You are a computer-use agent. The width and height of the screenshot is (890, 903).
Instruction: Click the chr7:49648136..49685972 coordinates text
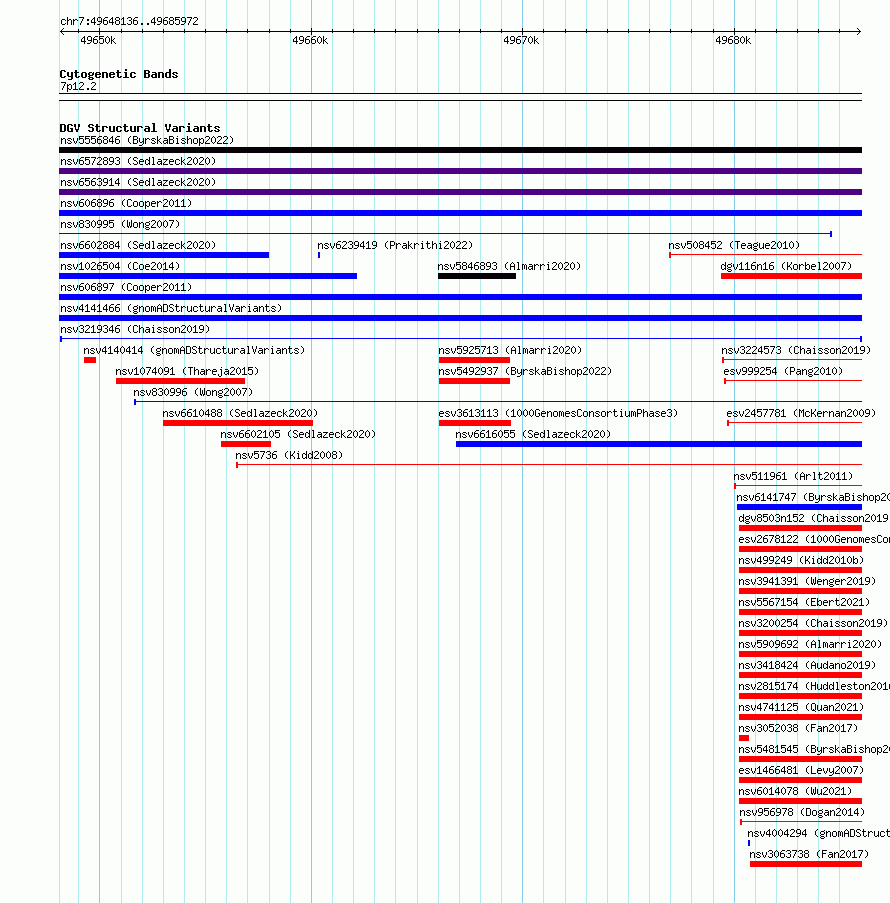point(129,21)
